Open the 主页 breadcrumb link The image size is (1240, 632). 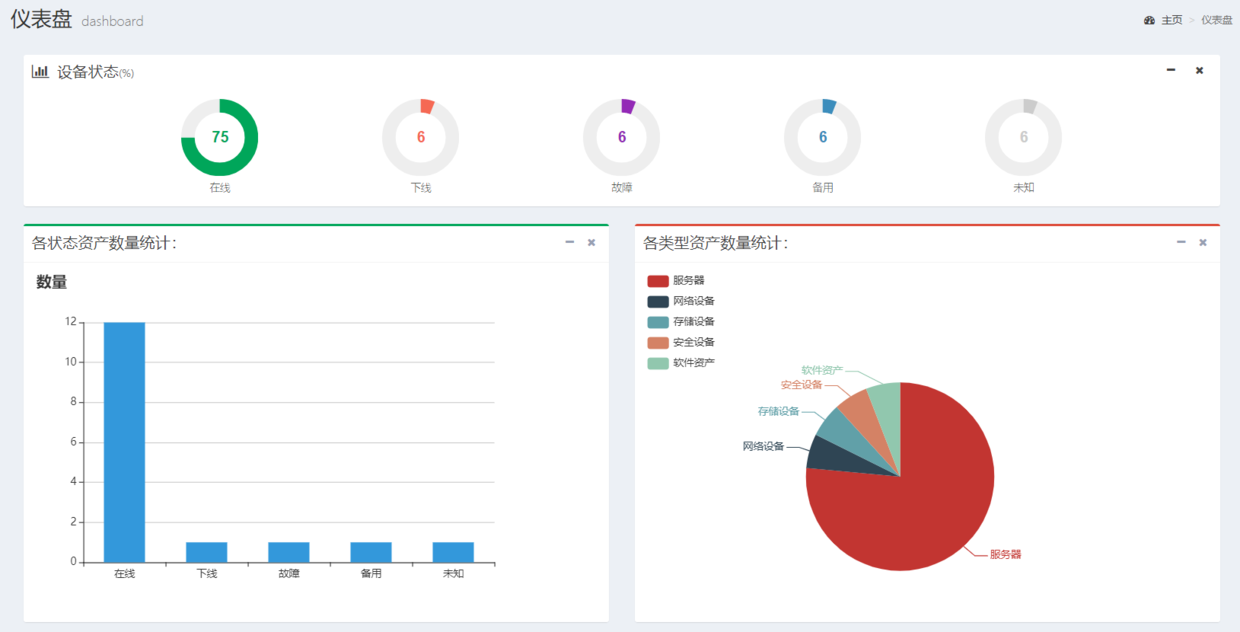click(x=1171, y=20)
